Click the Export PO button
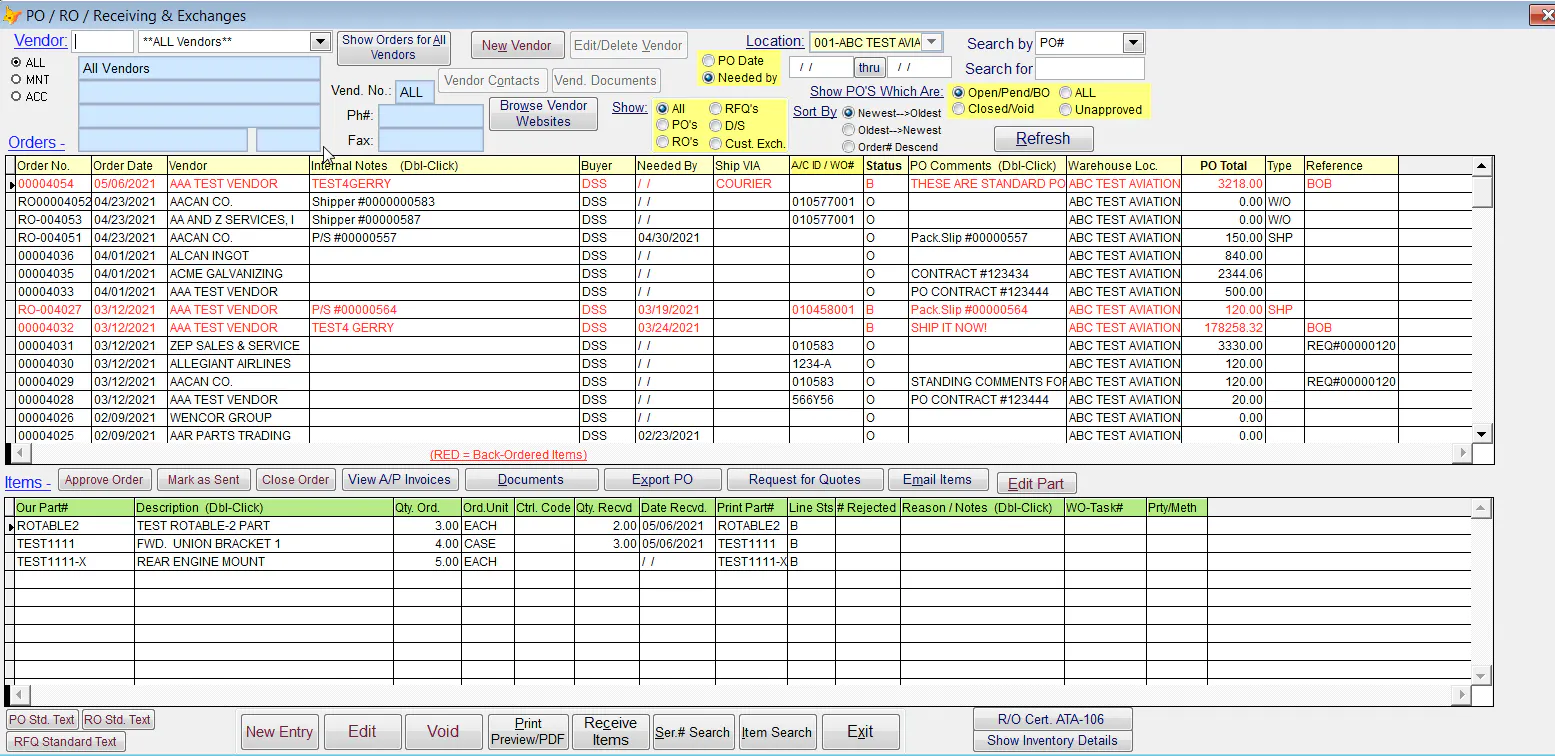 pos(662,480)
